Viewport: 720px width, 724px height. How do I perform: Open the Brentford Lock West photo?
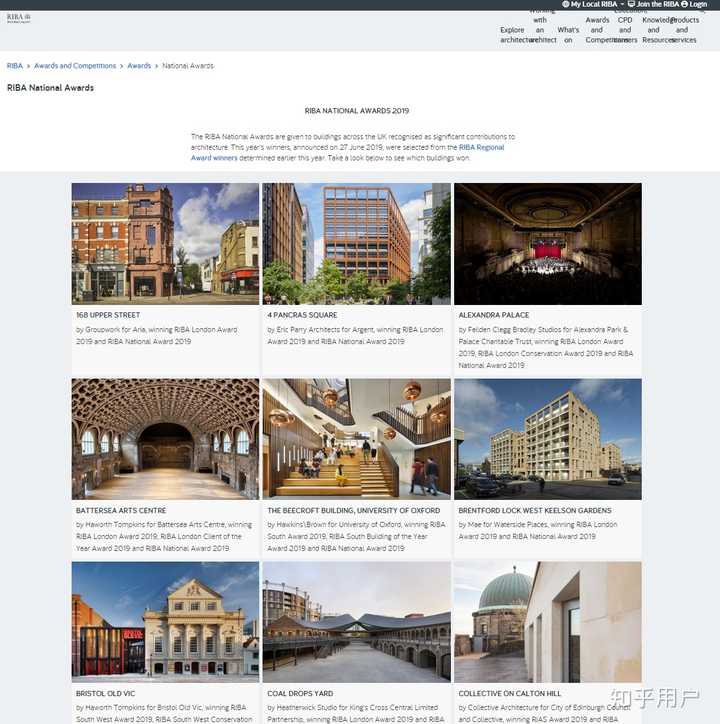click(548, 439)
